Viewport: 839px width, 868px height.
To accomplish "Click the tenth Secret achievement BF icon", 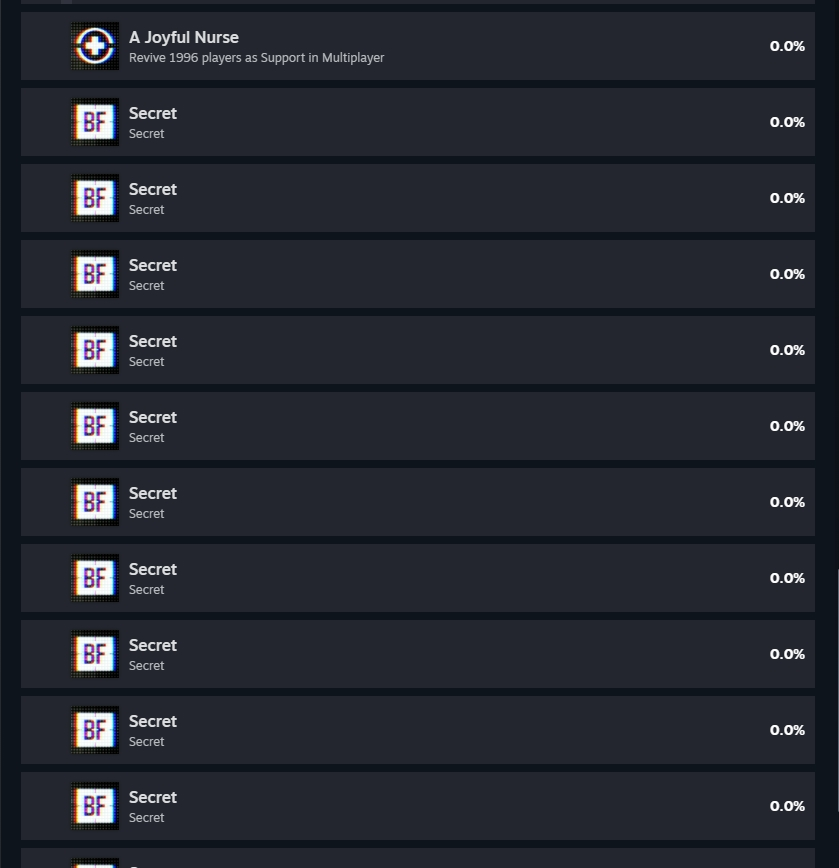I will (95, 806).
